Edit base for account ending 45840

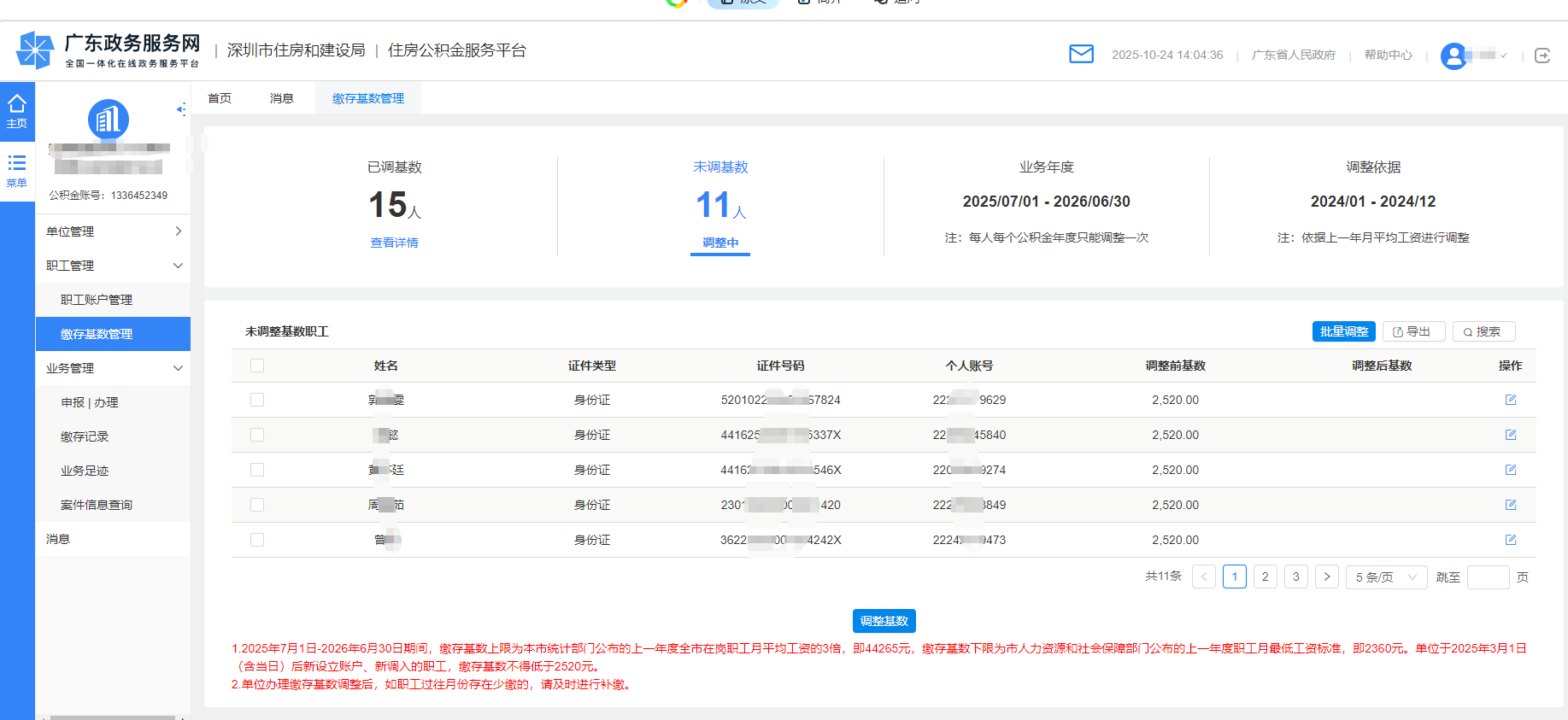coord(1510,435)
